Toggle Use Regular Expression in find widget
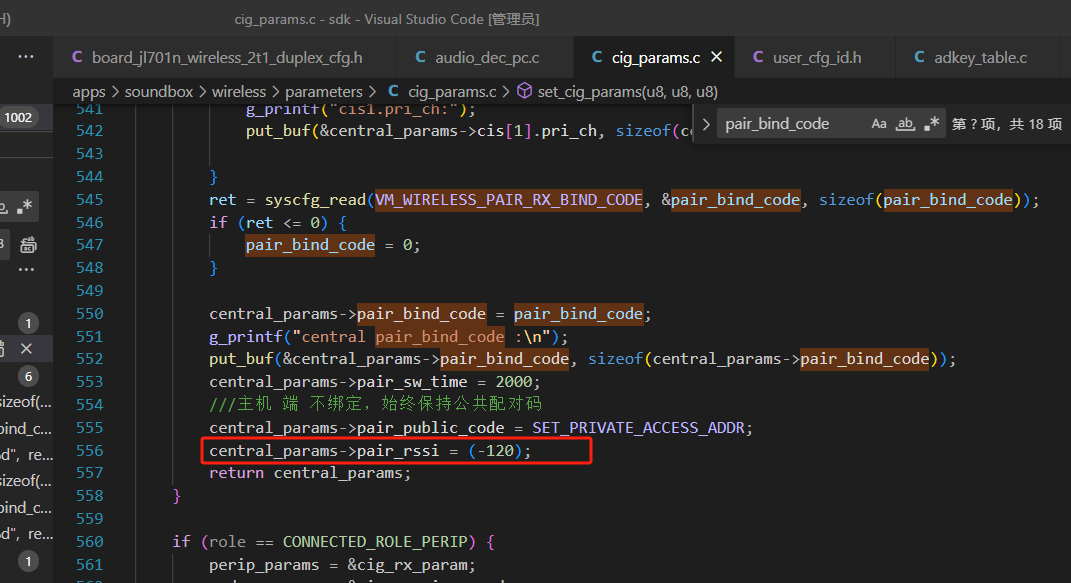Viewport: 1071px width, 583px height. [x=931, y=124]
